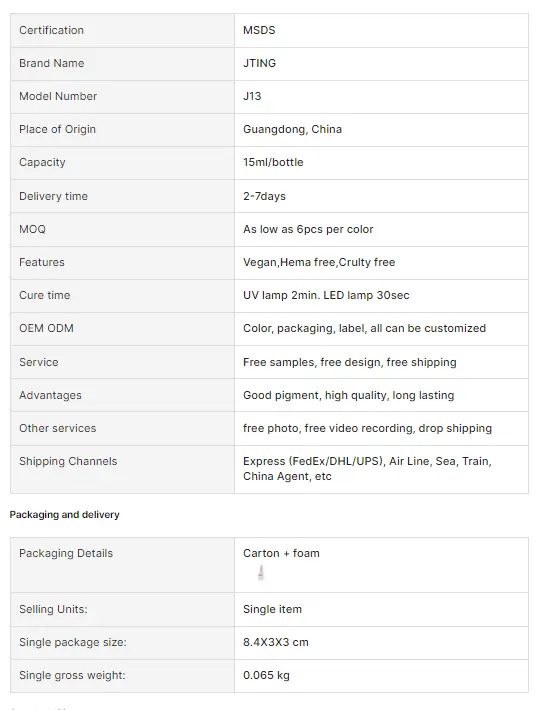The width and height of the screenshot is (541, 710).
Task: Select the Free samples service text
Action: (349, 362)
